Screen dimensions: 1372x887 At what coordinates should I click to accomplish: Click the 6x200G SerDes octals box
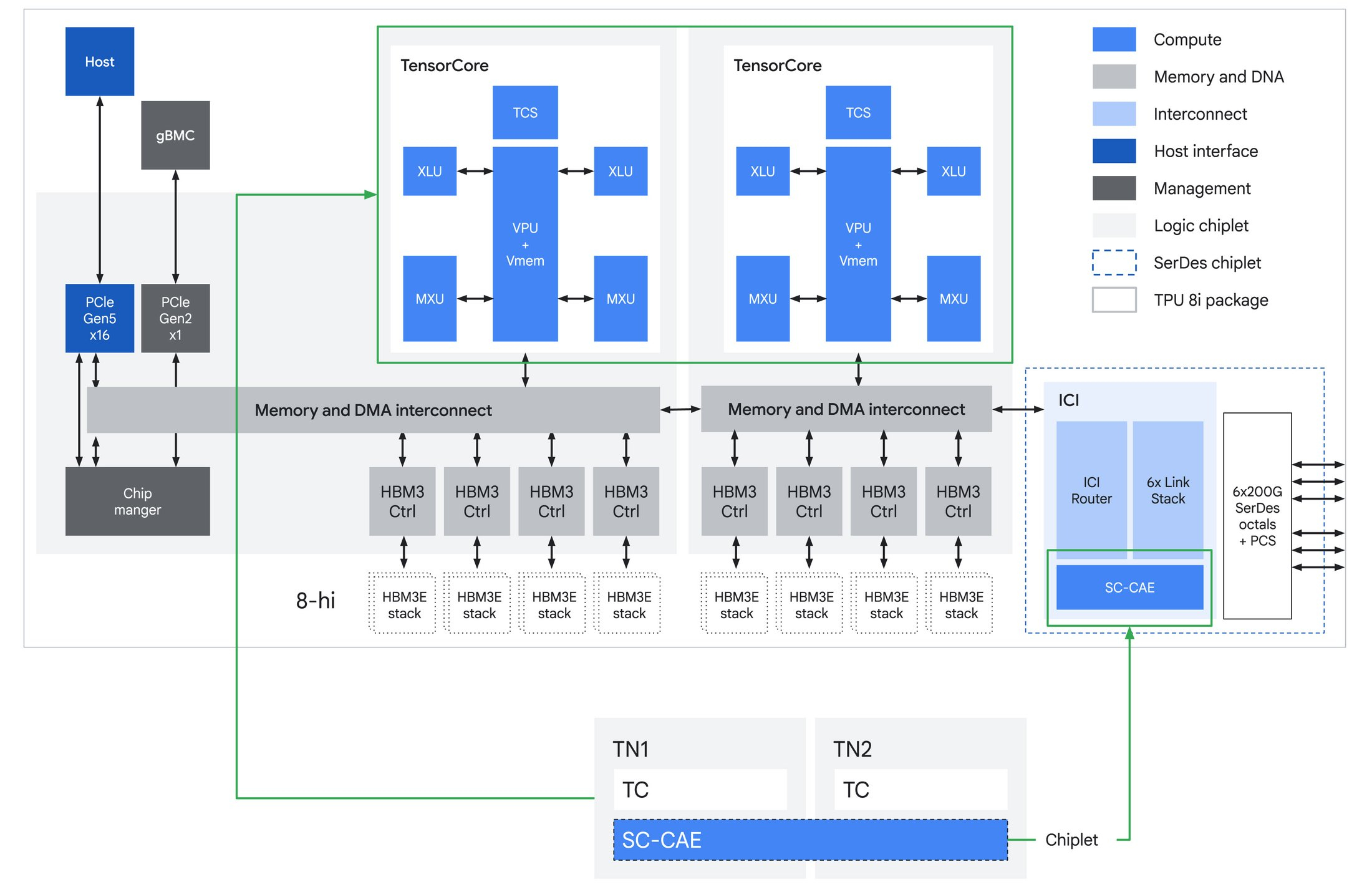click(x=1257, y=515)
